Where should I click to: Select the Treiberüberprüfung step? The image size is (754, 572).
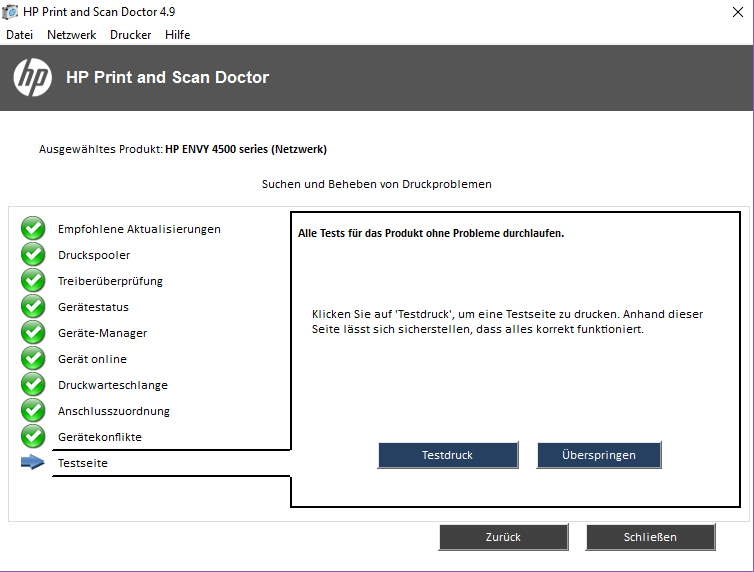pyautogui.click(x=110, y=281)
